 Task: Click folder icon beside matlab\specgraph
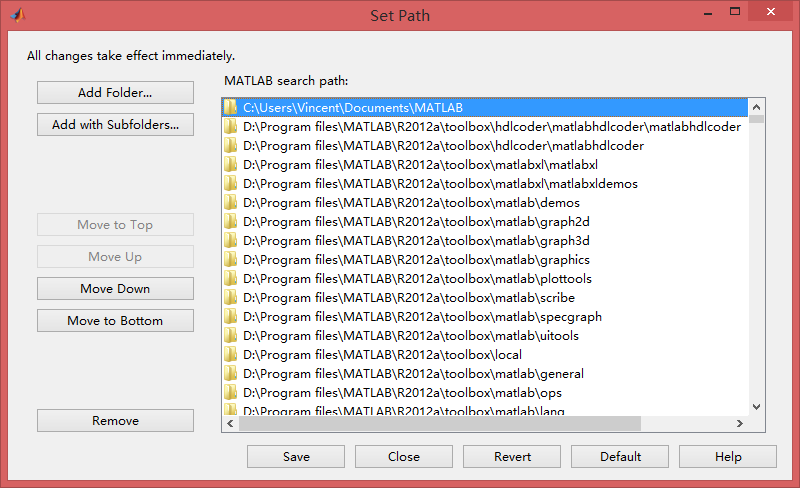pyautogui.click(x=231, y=316)
